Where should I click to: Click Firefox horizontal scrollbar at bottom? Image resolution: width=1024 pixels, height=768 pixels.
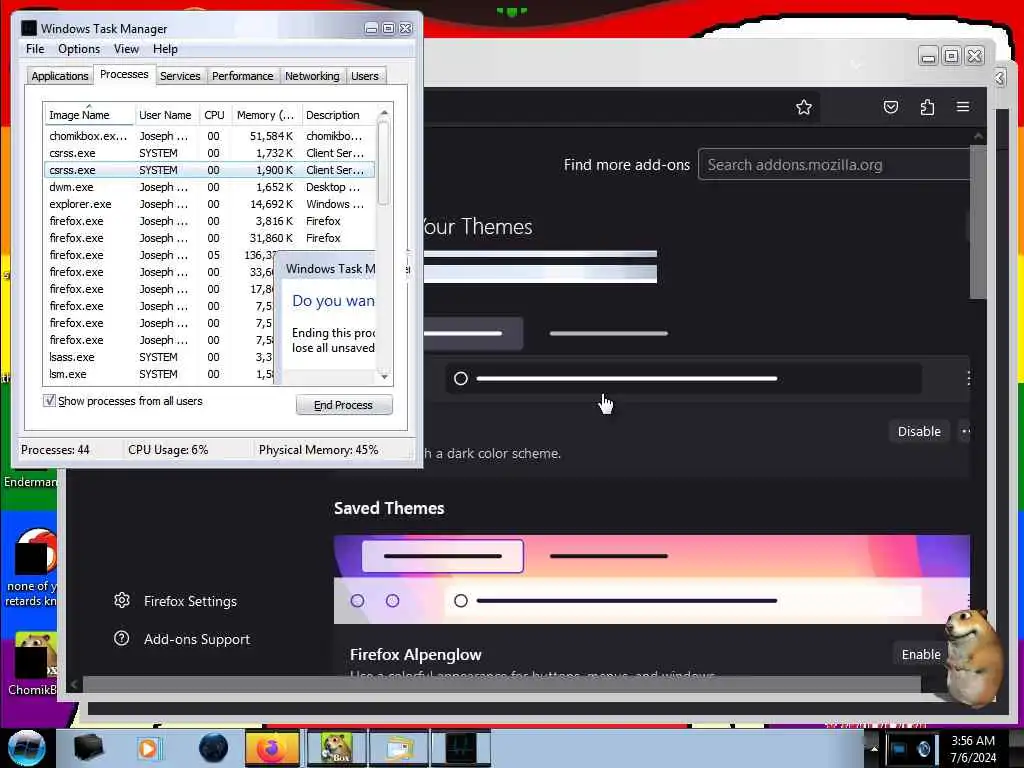click(x=502, y=684)
